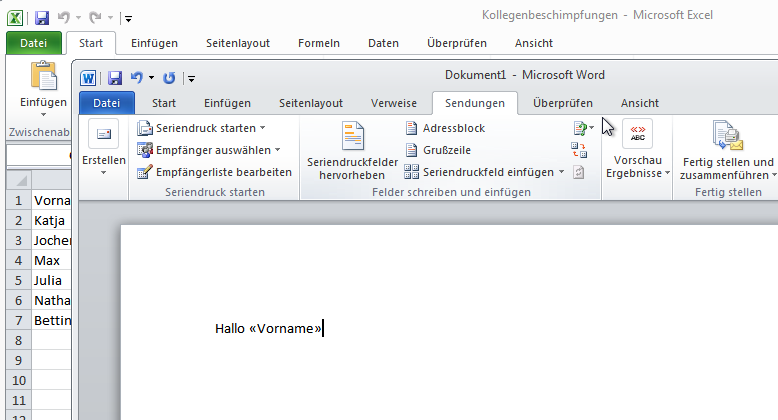778x420 pixels.
Task: Expand the Erstellen dropdown arrow
Action: point(103,173)
